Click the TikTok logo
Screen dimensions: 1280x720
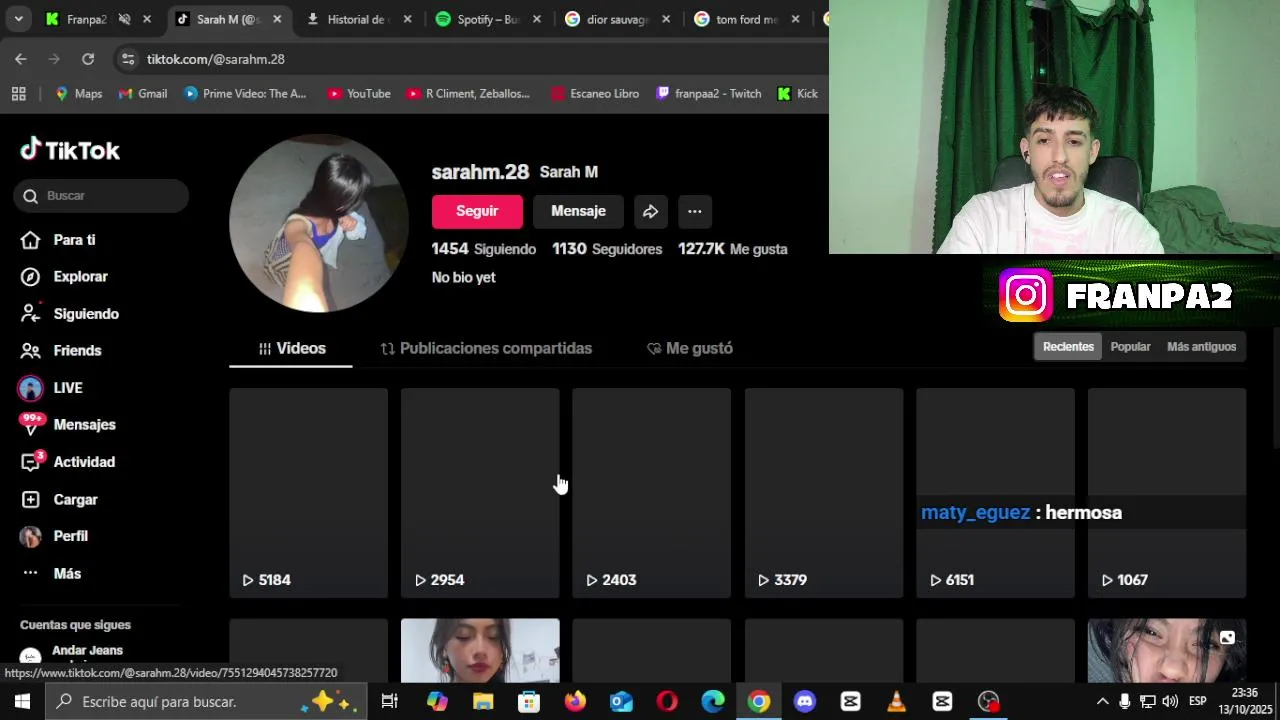[70, 150]
